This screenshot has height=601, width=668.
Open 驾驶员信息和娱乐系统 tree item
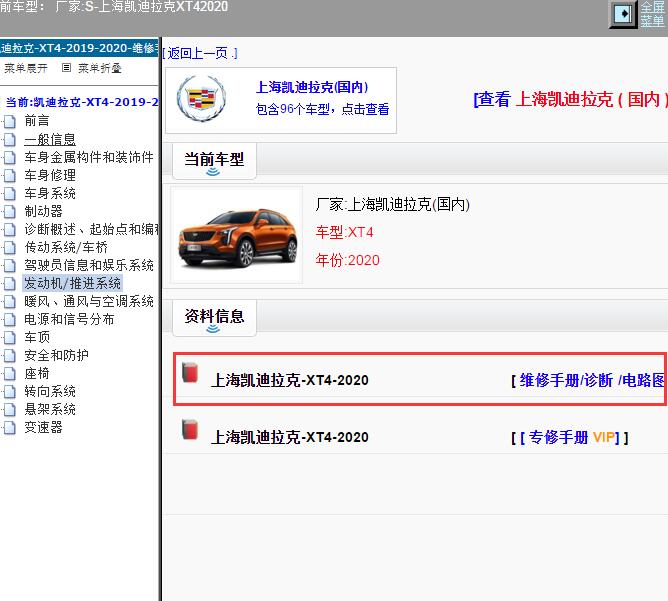click(x=89, y=265)
